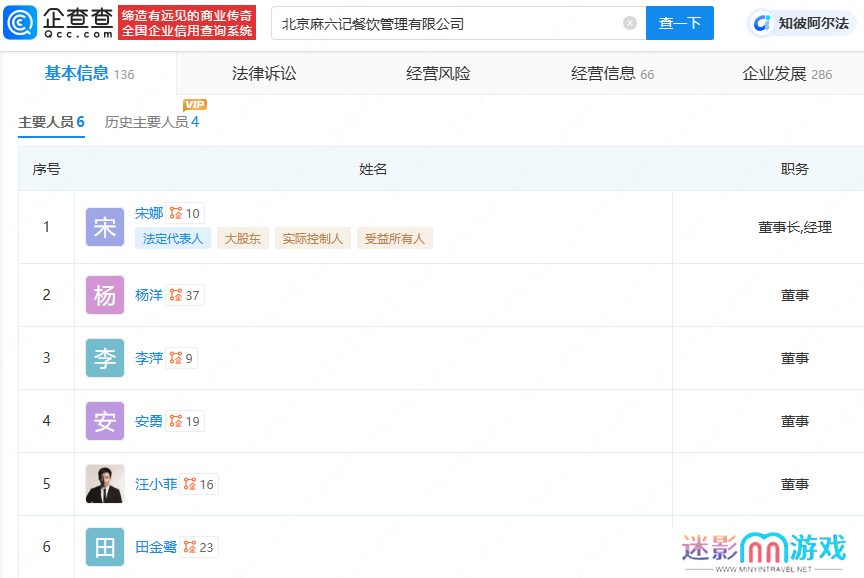
Task: Open relation graph icon next to 宋娜
Action: click(x=176, y=213)
